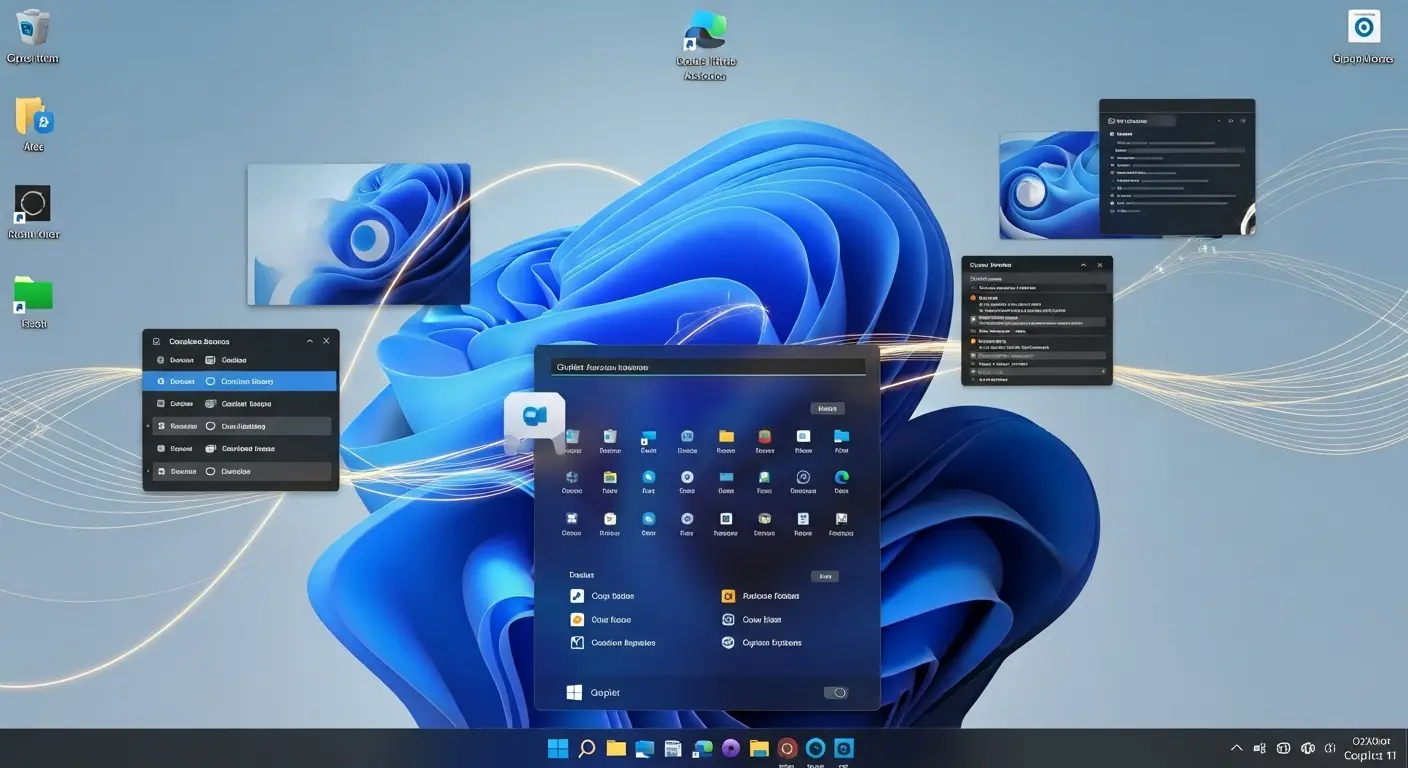Open the Edge icon in the Start menu grid
This screenshot has width=1408, height=768.
pos(841,478)
